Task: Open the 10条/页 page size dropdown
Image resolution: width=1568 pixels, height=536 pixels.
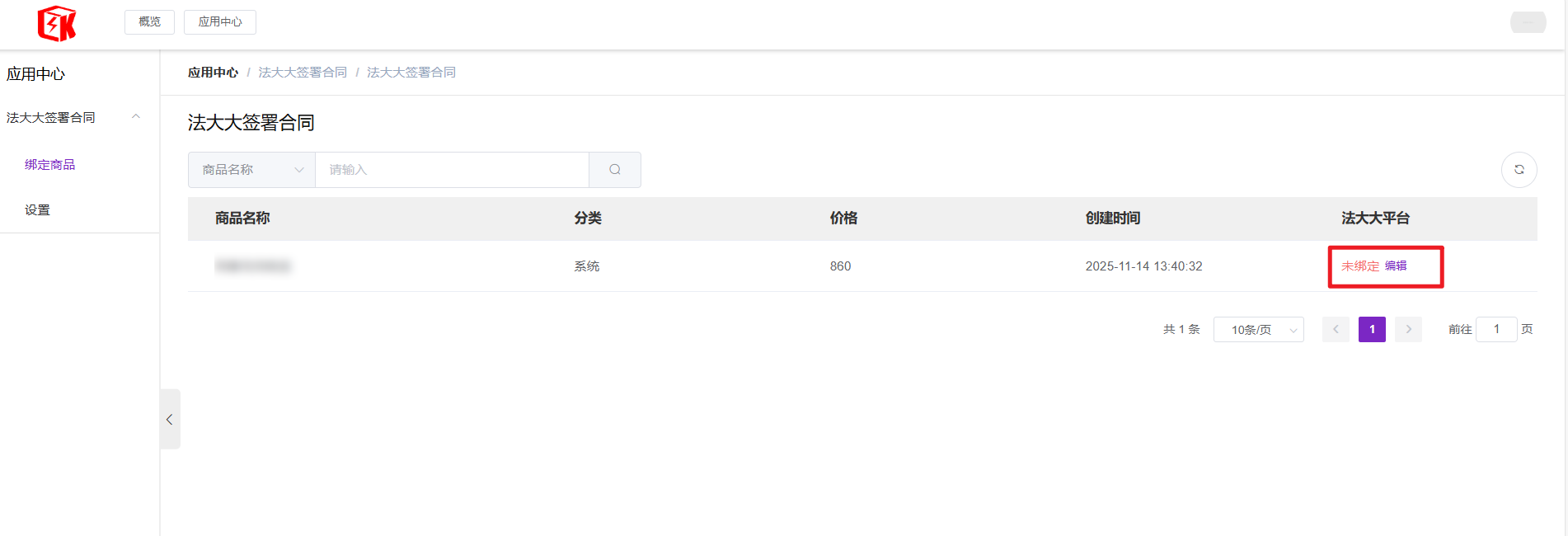Action: [1258, 330]
